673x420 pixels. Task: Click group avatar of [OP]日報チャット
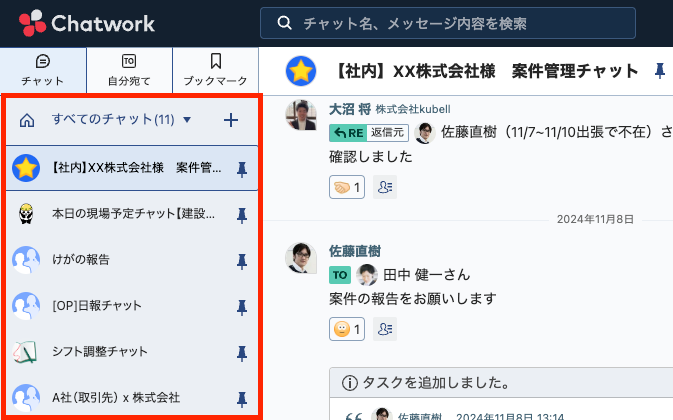(26, 305)
